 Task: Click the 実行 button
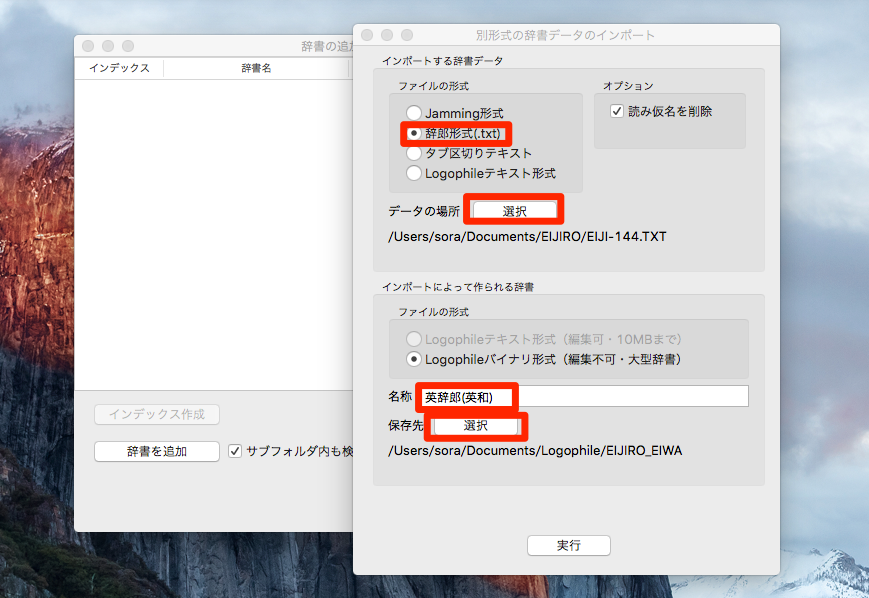tap(569, 545)
